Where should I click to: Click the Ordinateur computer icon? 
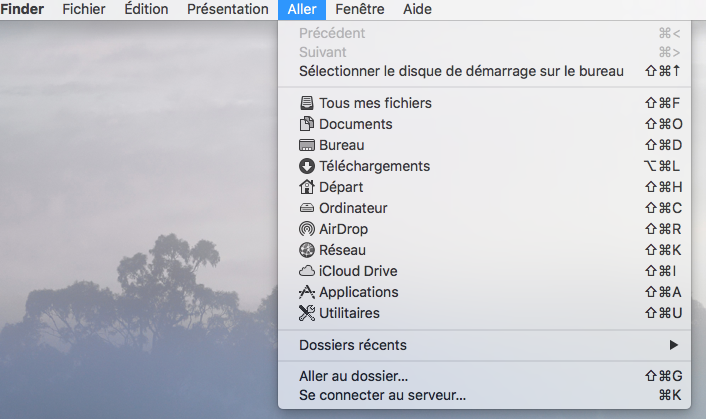pyautogui.click(x=307, y=208)
